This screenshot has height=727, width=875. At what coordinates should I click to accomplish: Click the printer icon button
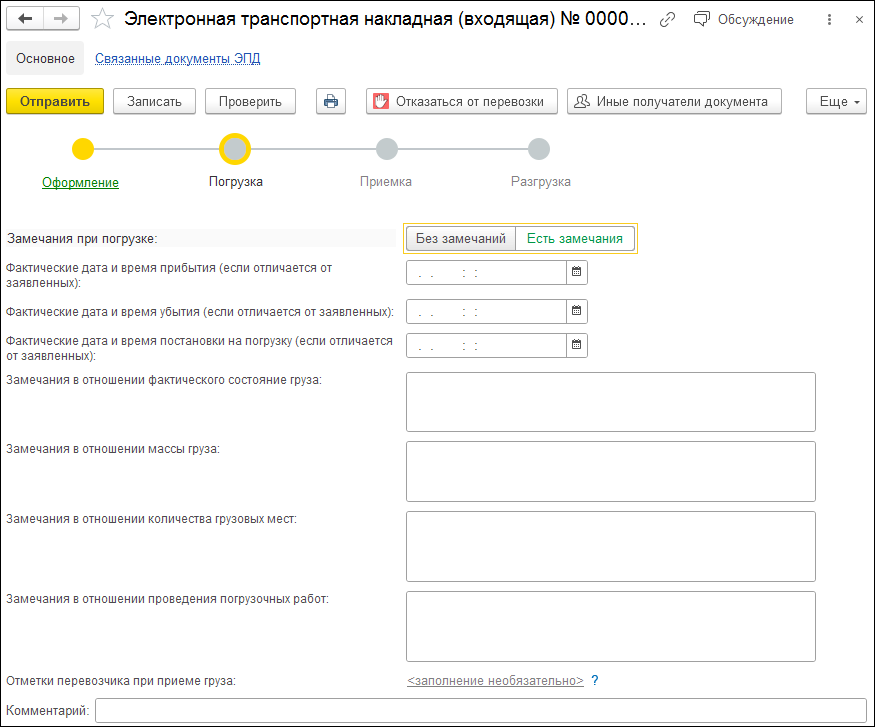[331, 101]
